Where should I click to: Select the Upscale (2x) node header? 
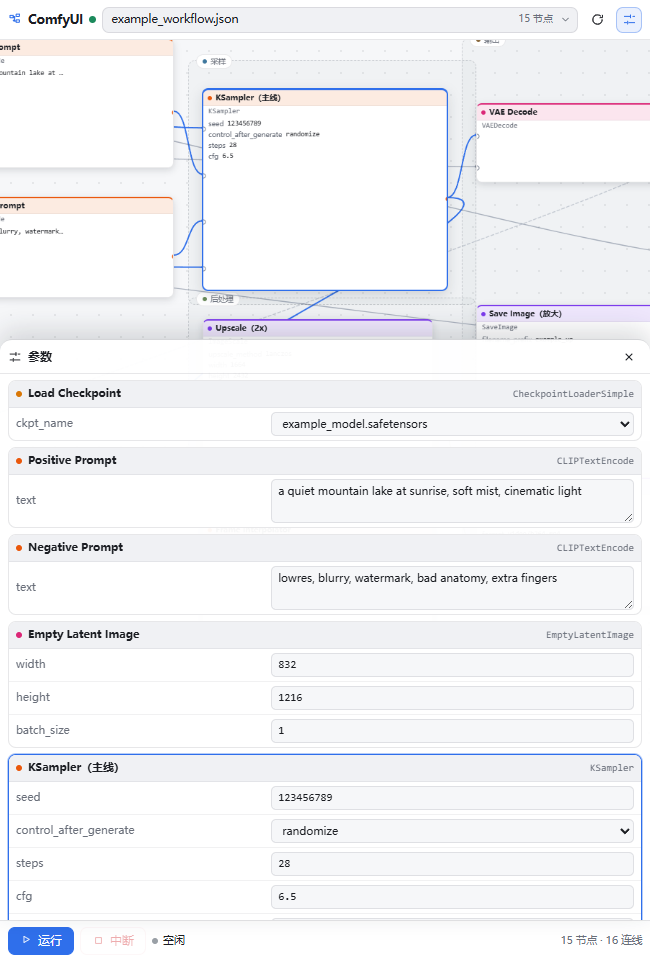click(x=318, y=328)
